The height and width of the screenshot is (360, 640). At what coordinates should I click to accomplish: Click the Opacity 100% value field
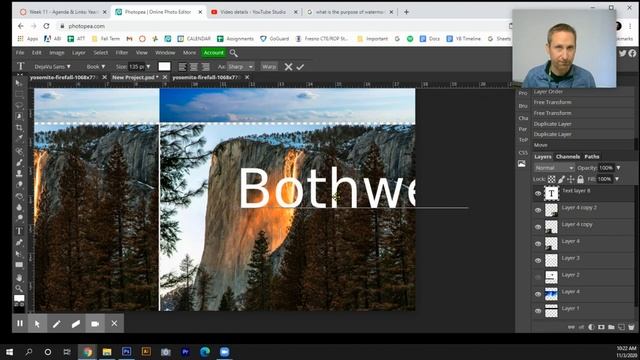(x=606, y=168)
